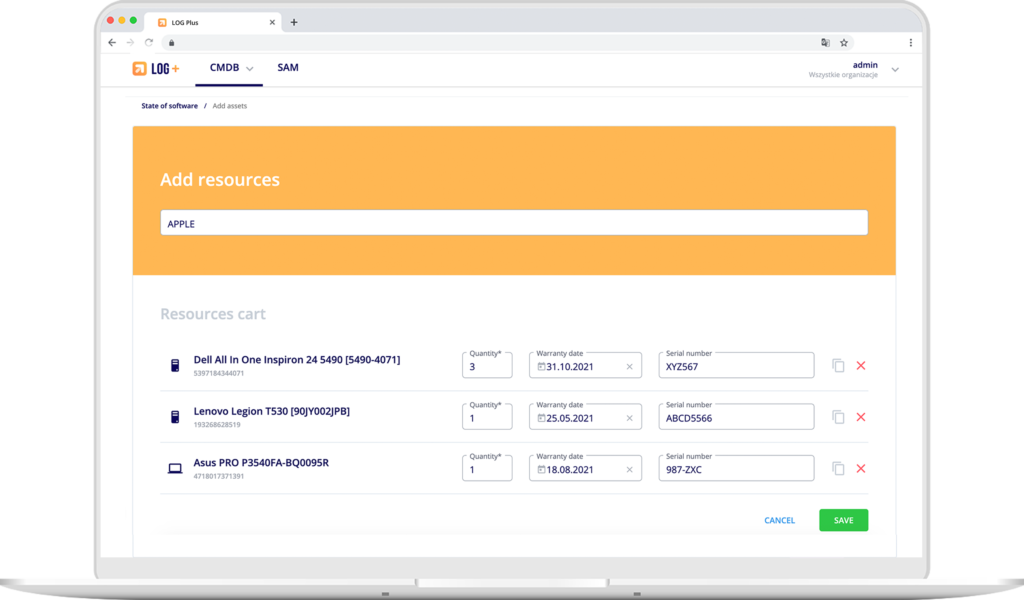Click the 25.05.2021 warranty date value

pos(570,418)
